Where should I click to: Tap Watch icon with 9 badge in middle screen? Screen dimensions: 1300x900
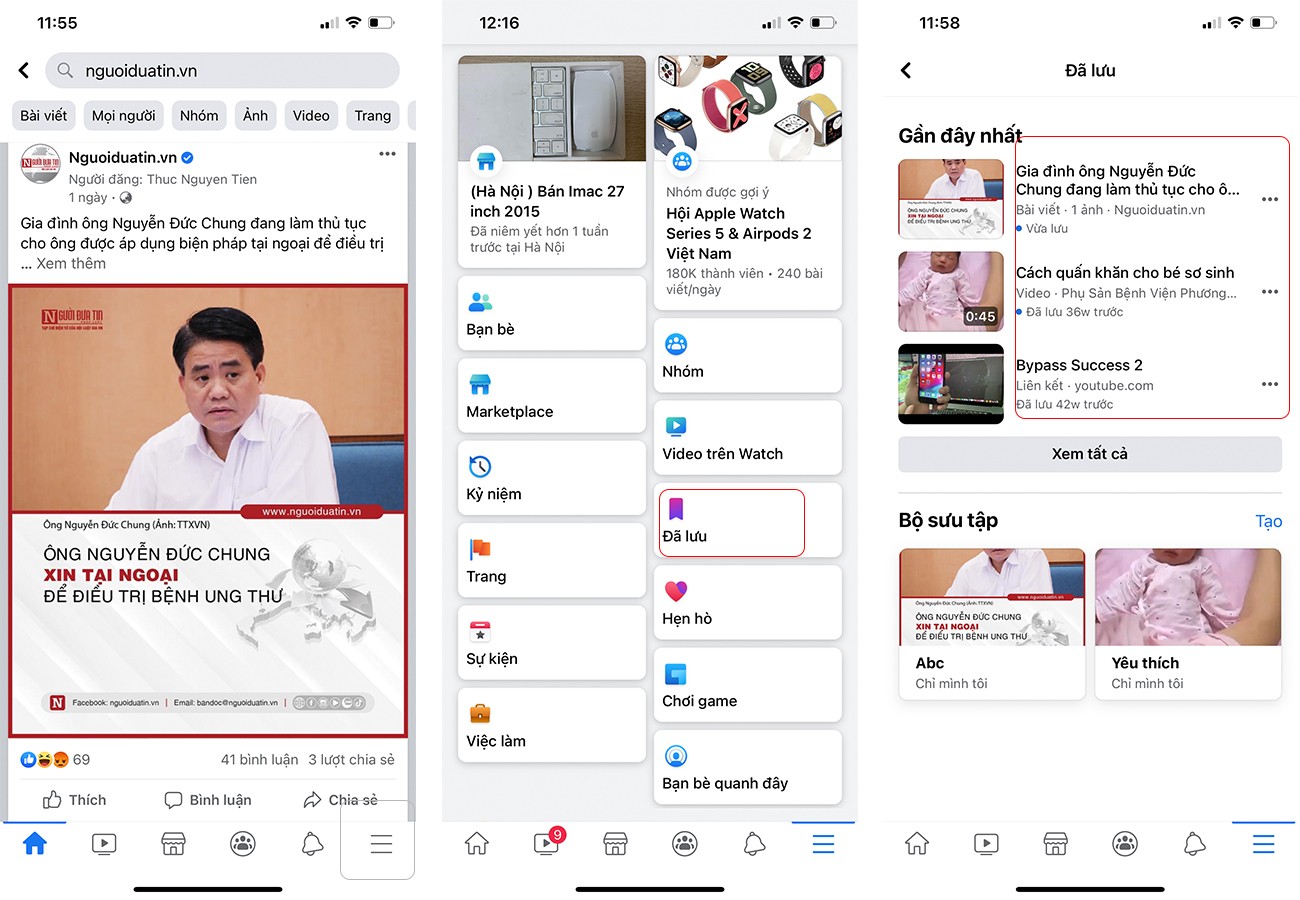click(x=547, y=842)
